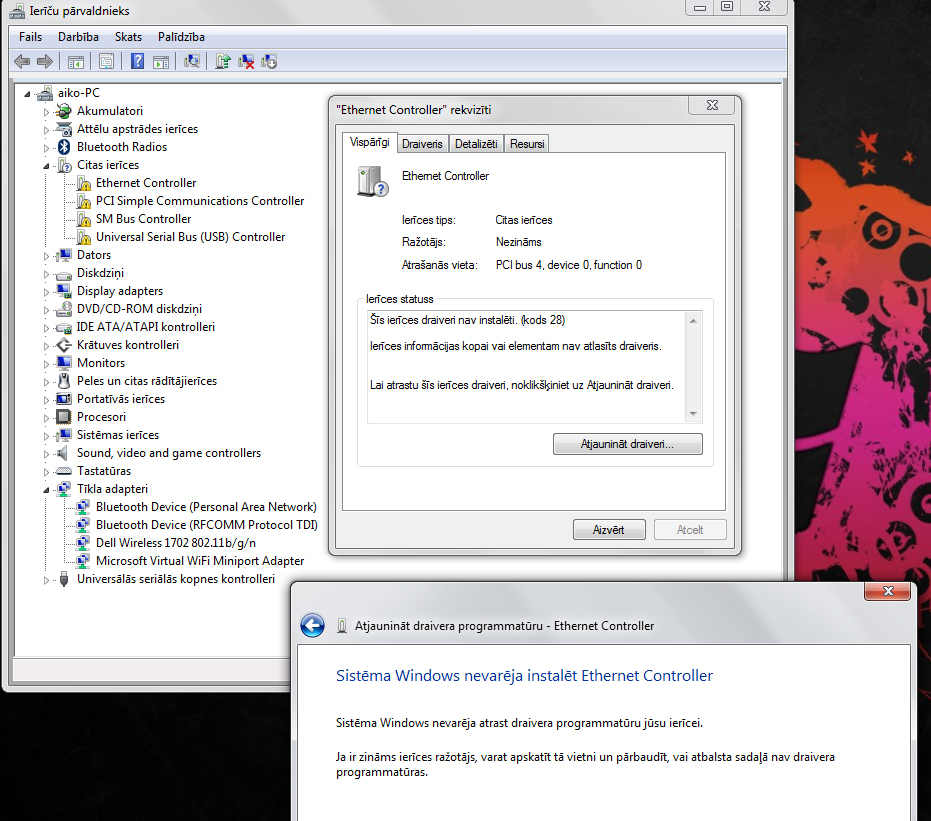The height and width of the screenshot is (821, 931).
Task: Click the Procesori processor icon in tree
Action: 64,417
